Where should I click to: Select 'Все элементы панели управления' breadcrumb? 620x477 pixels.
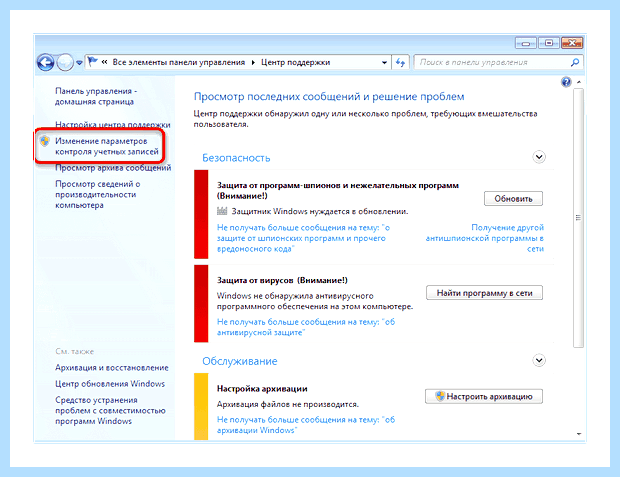pyautogui.click(x=179, y=62)
